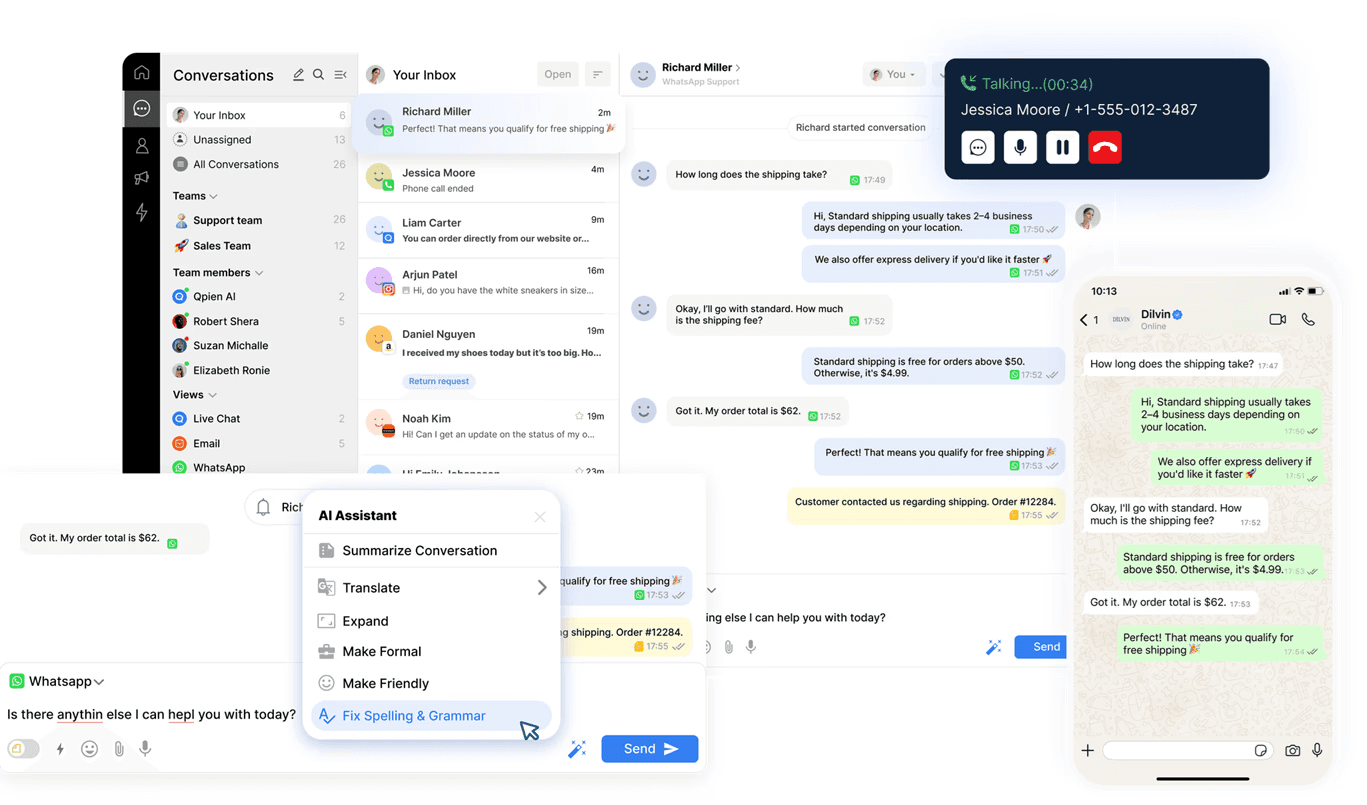Put the call on hold with pause icon
Viewport: 1367px width, 805px height.
click(x=1062, y=147)
